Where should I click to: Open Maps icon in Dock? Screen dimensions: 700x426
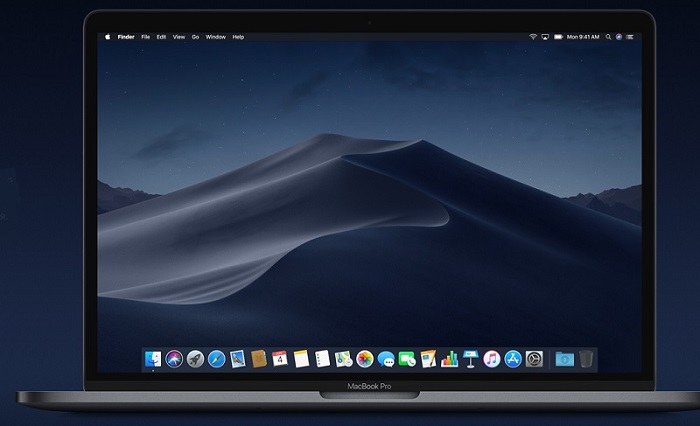point(344,359)
